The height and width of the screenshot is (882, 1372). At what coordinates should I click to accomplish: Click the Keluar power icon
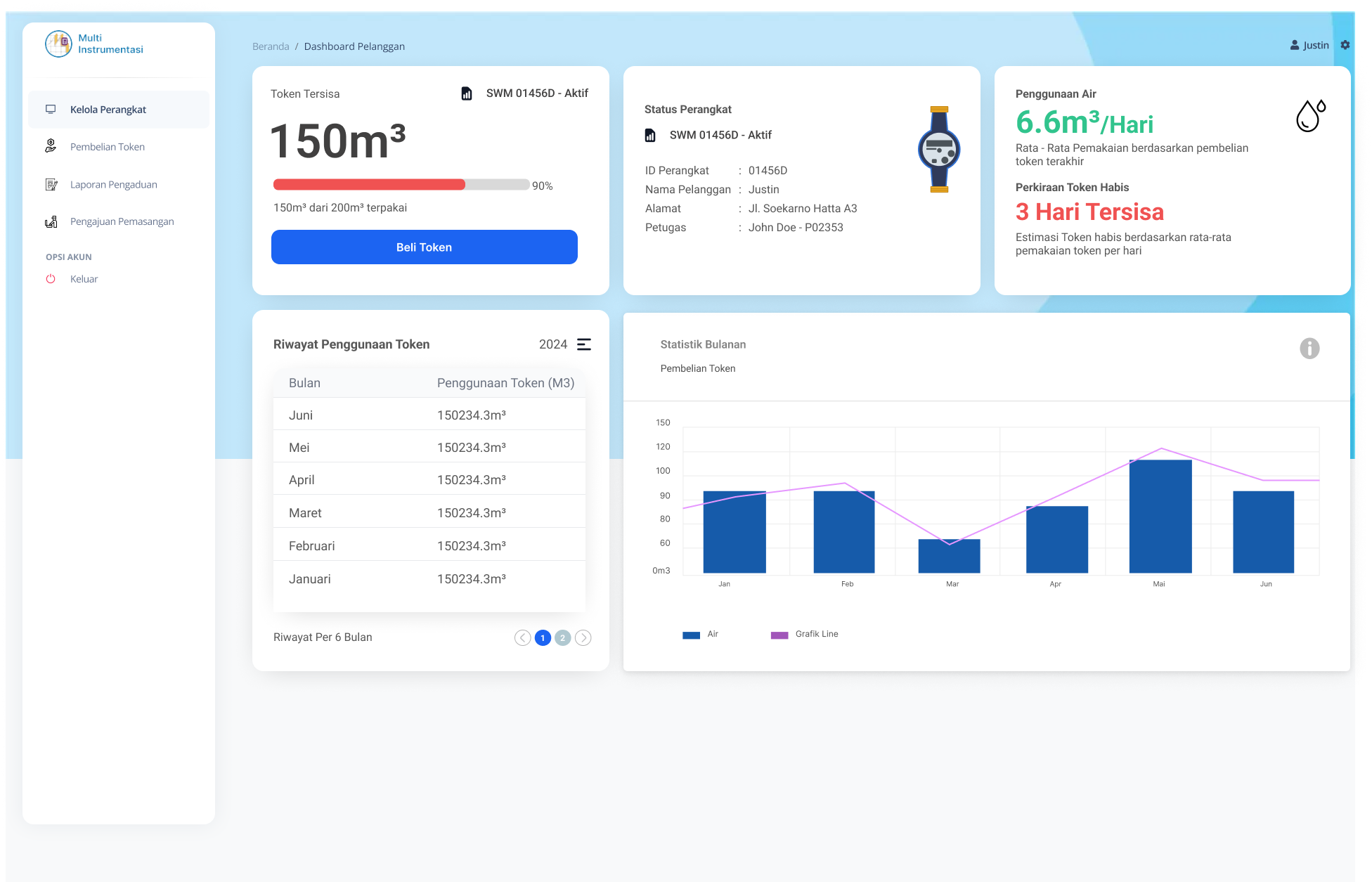[51, 279]
